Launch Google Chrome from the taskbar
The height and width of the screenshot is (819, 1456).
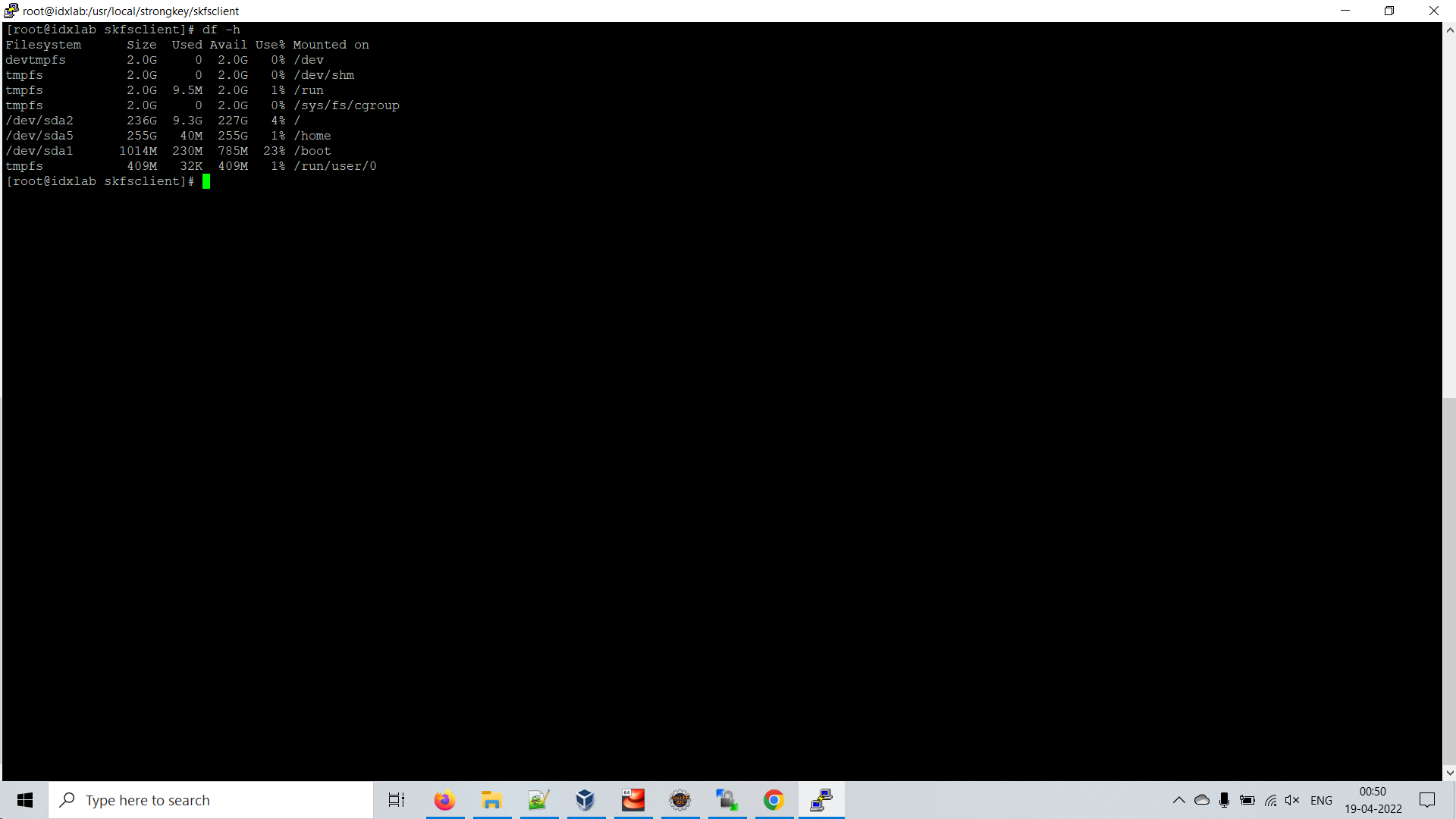[774, 800]
